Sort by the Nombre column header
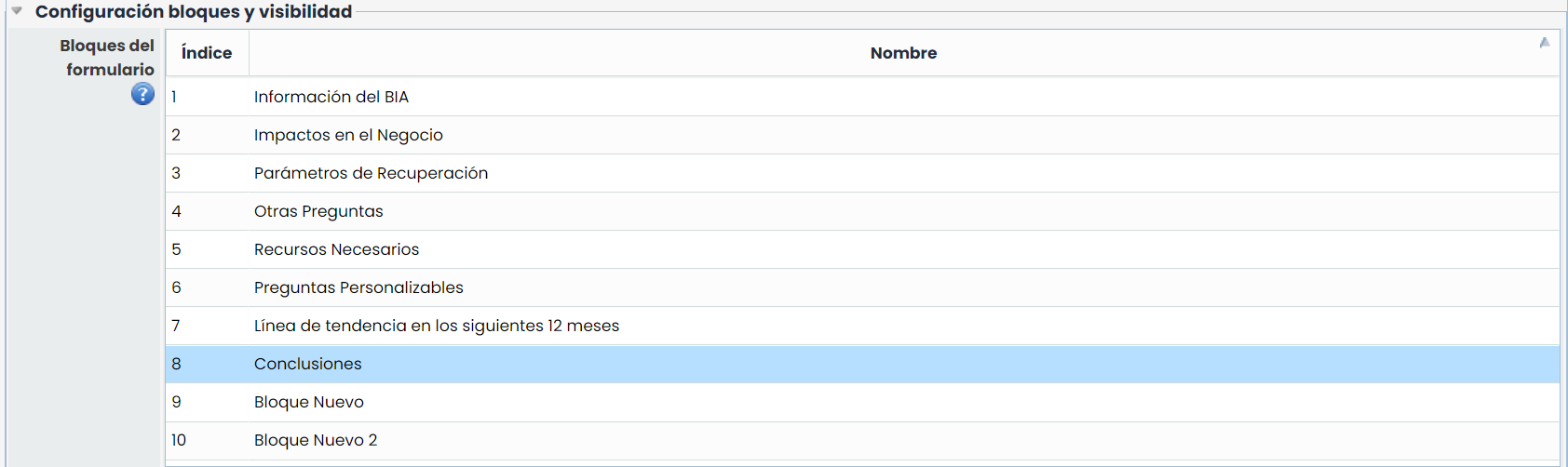1568x467 pixels. [x=903, y=53]
